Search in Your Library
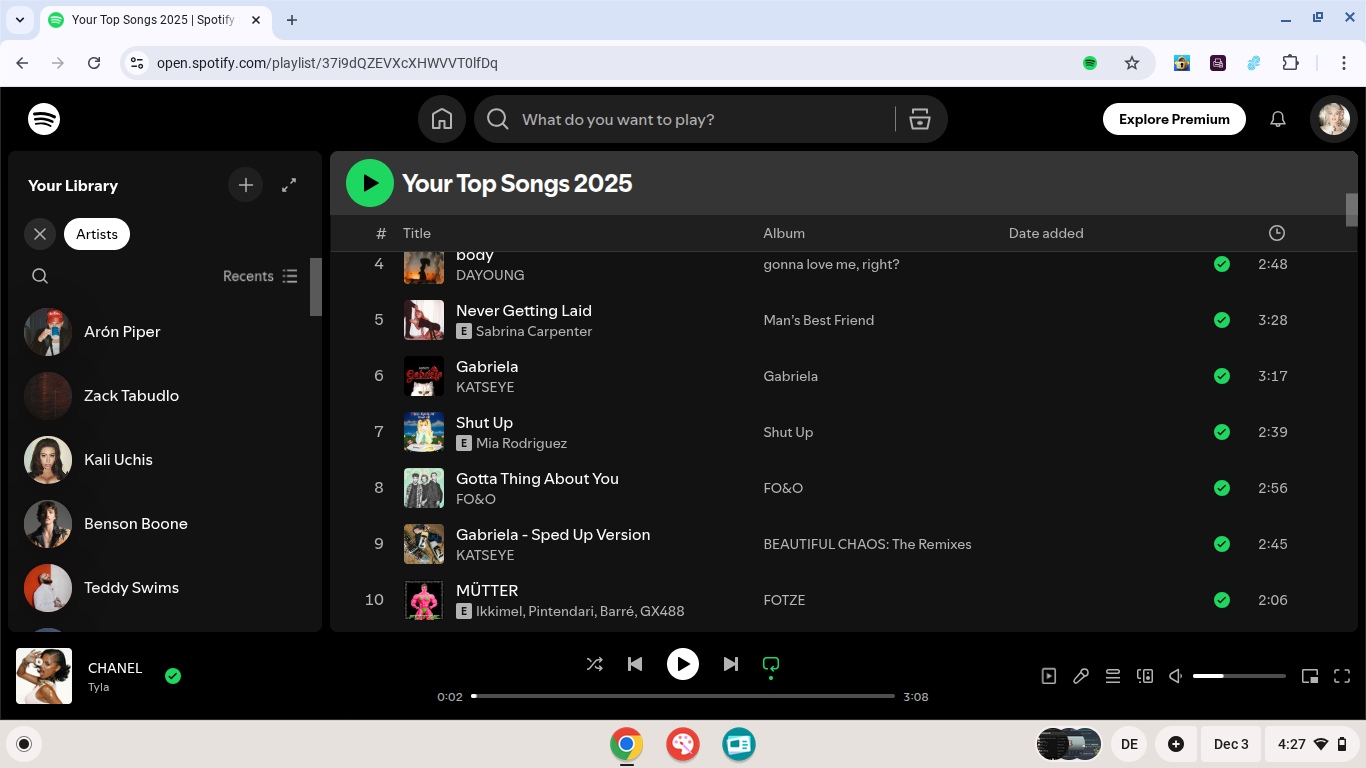Viewport: 1366px width, 768px height. [40, 276]
